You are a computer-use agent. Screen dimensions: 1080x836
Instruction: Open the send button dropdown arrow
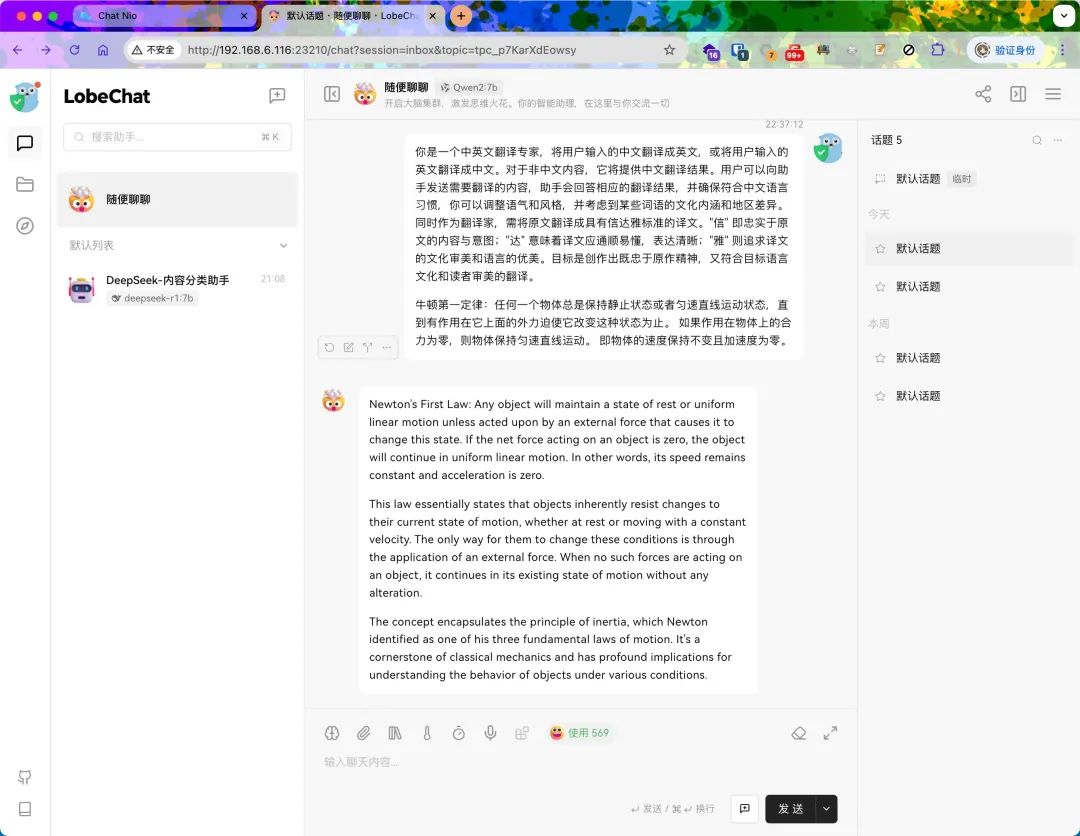point(826,808)
